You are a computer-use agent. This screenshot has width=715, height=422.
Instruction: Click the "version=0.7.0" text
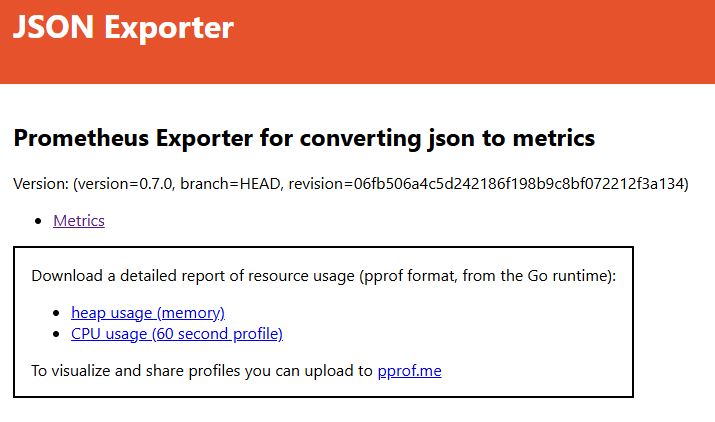(x=121, y=184)
